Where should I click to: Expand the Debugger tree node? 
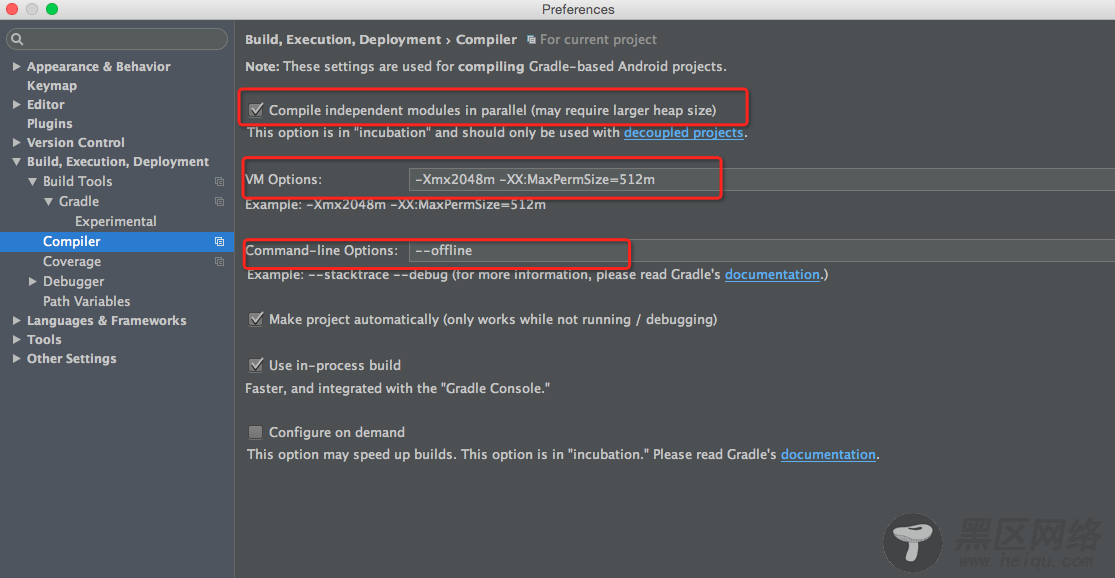[x=32, y=282]
